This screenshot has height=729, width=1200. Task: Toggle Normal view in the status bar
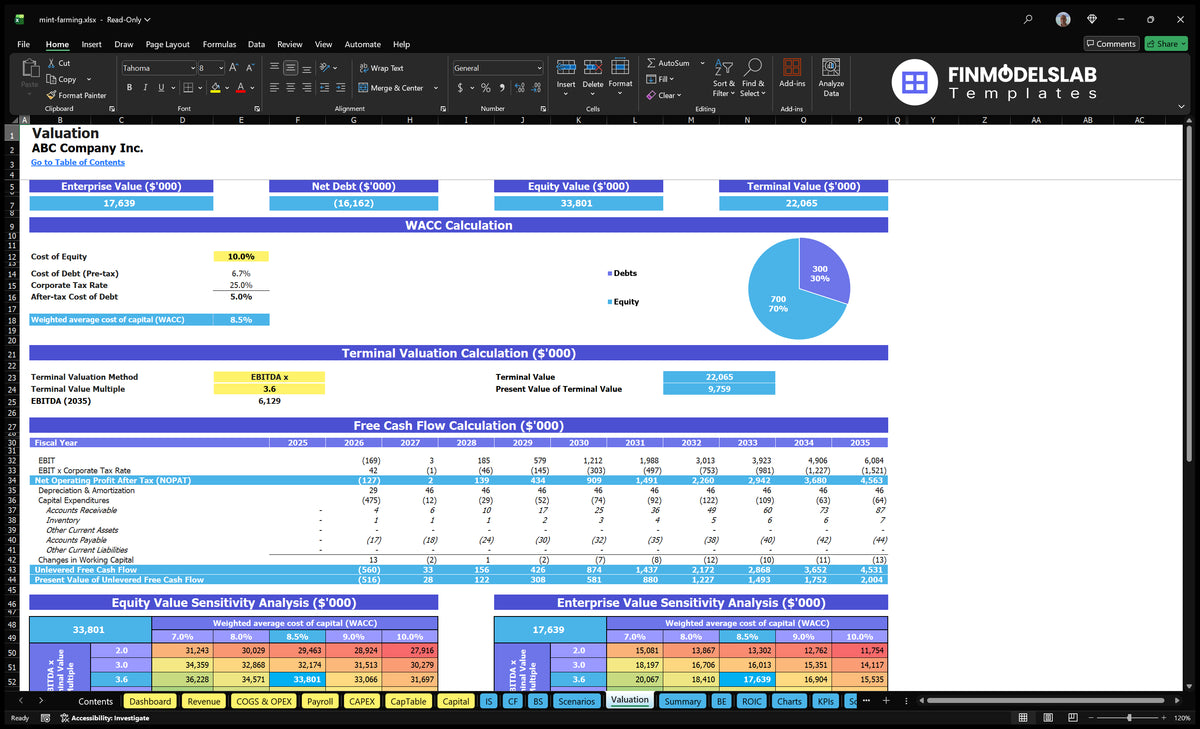click(1021, 718)
